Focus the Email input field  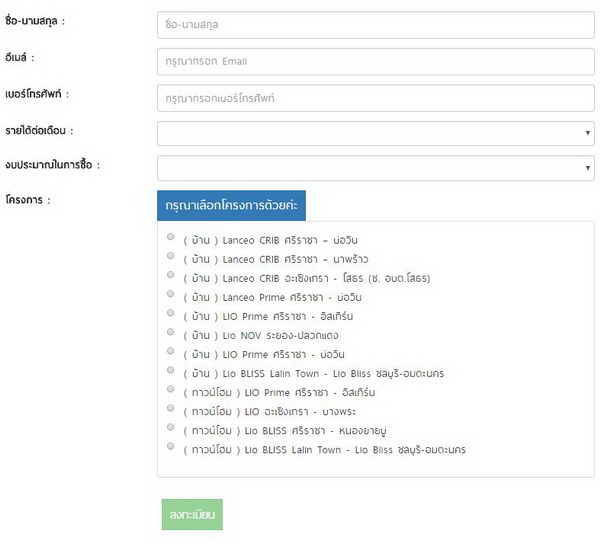pyautogui.click(x=375, y=60)
